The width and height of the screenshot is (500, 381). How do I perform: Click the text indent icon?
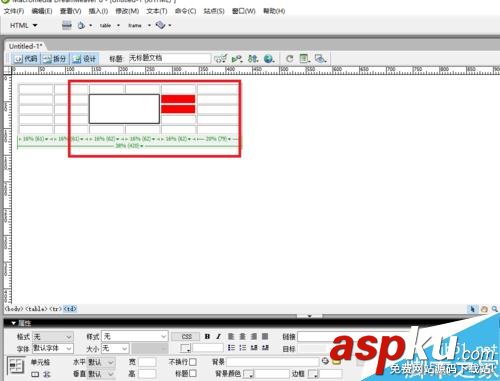[265, 348]
